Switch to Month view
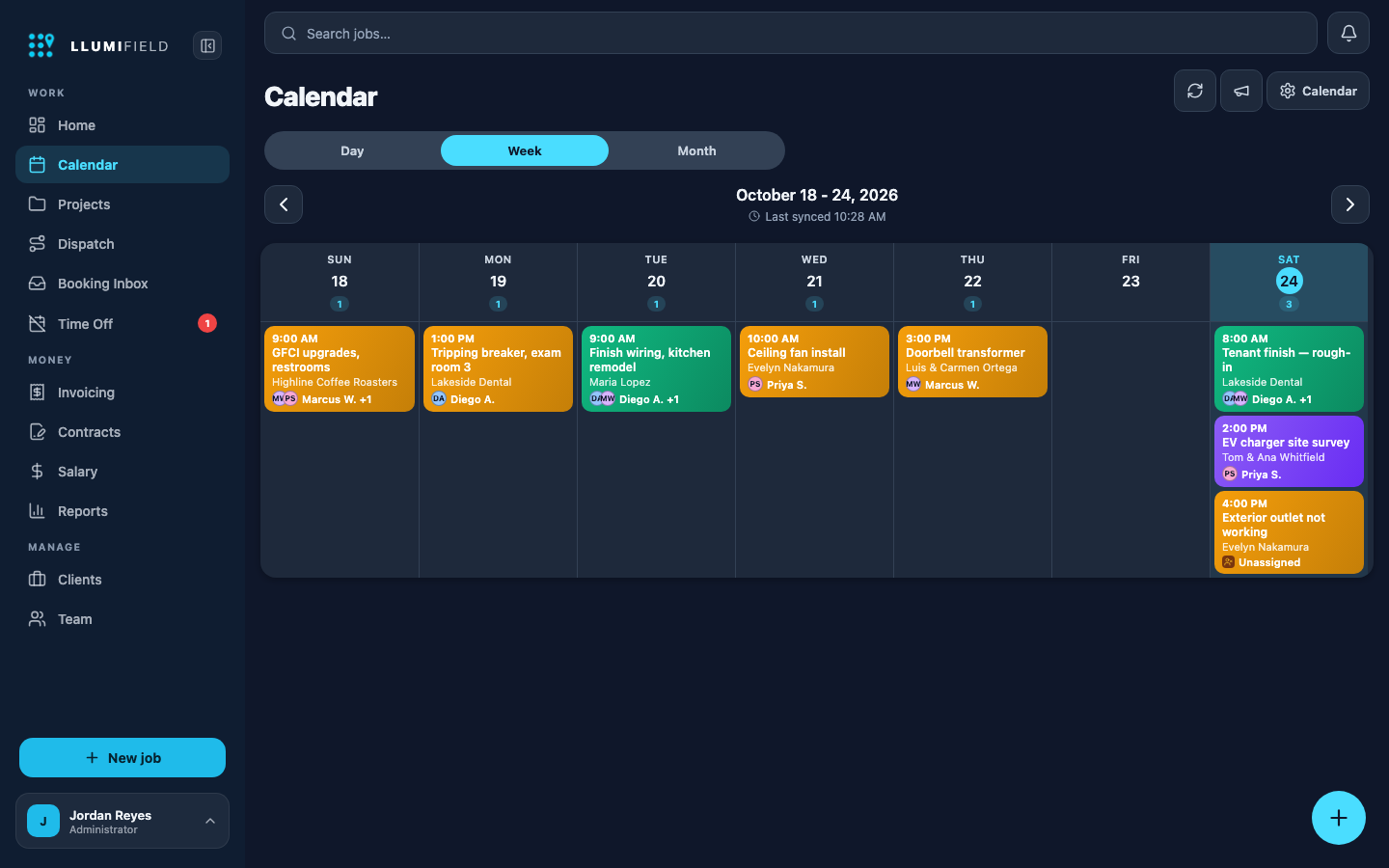The width and height of the screenshot is (1389, 868). (x=696, y=150)
